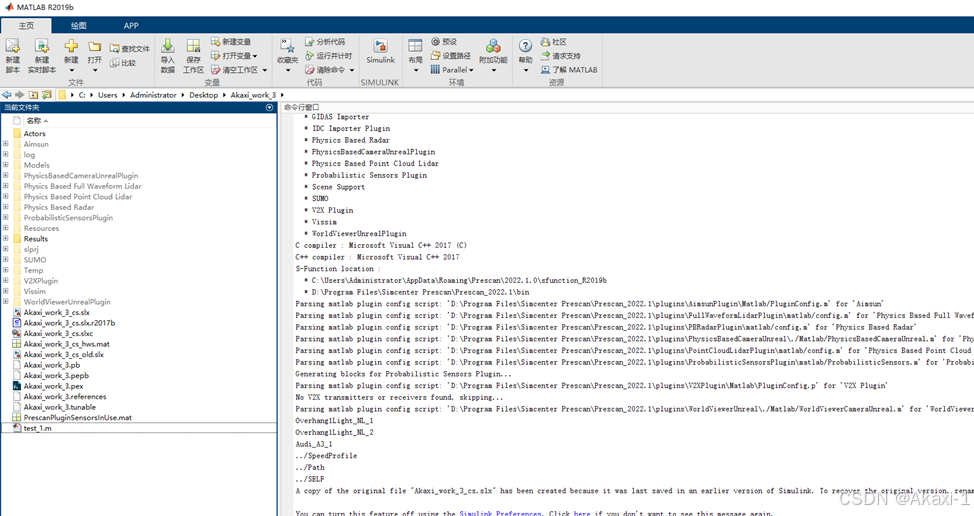Click the 新建实时脚本 (New Live Script) icon
The height and width of the screenshot is (516, 974).
pos(42,47)
